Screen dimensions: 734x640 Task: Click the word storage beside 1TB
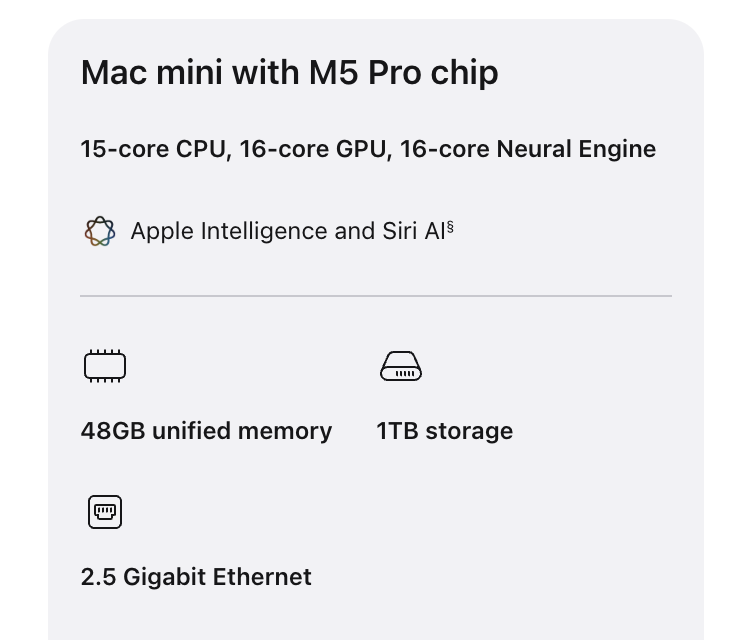pos(469,432)
